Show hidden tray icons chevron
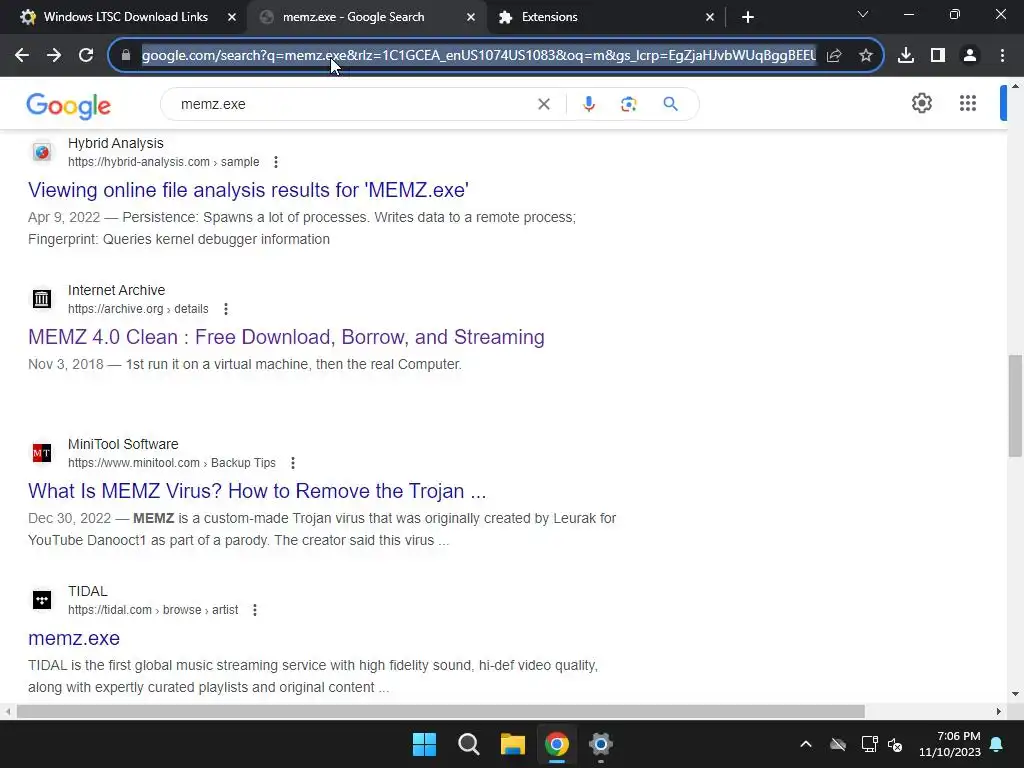Image resolution: width=1024 pixels, height=768 pixels. click(806, 744)
